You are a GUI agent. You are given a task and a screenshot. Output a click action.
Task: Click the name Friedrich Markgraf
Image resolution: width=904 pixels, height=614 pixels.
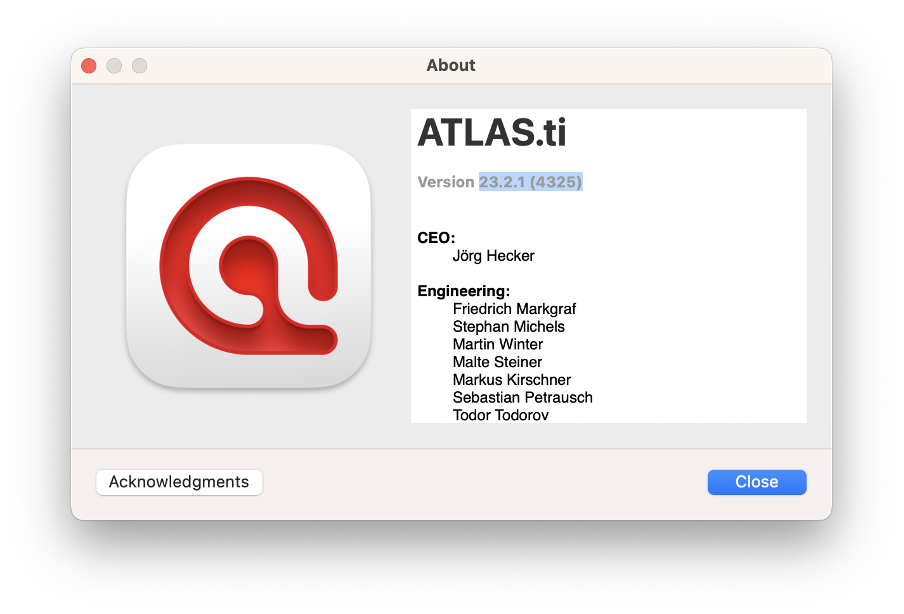tap(514, 309)
